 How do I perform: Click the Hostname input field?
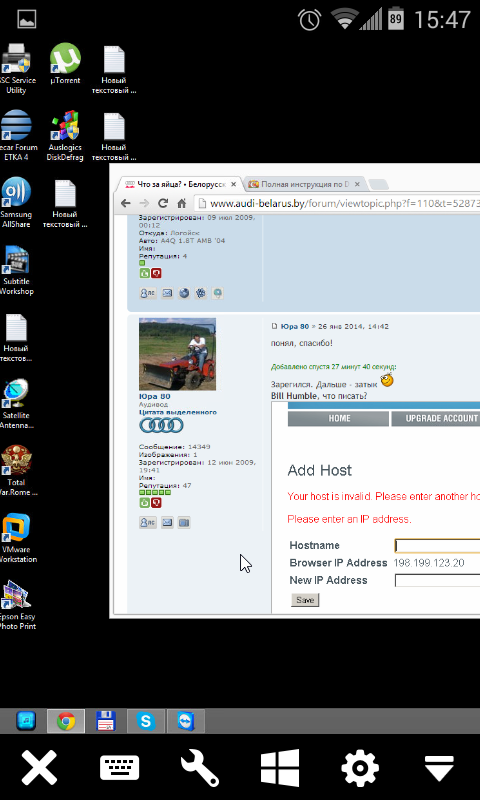(x=437, y=545)
